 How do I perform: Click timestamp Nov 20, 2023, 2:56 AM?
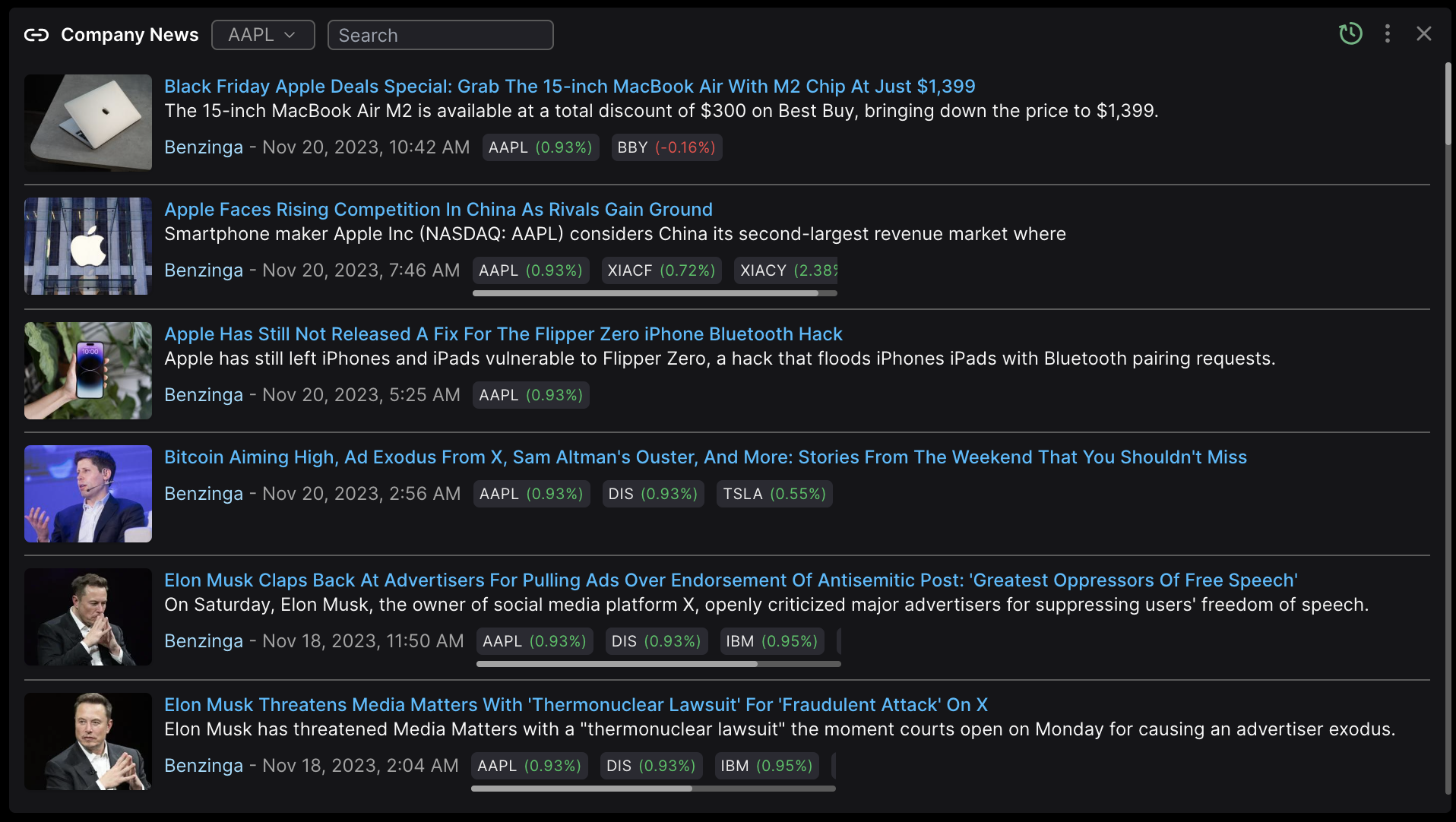coord(362,494)
